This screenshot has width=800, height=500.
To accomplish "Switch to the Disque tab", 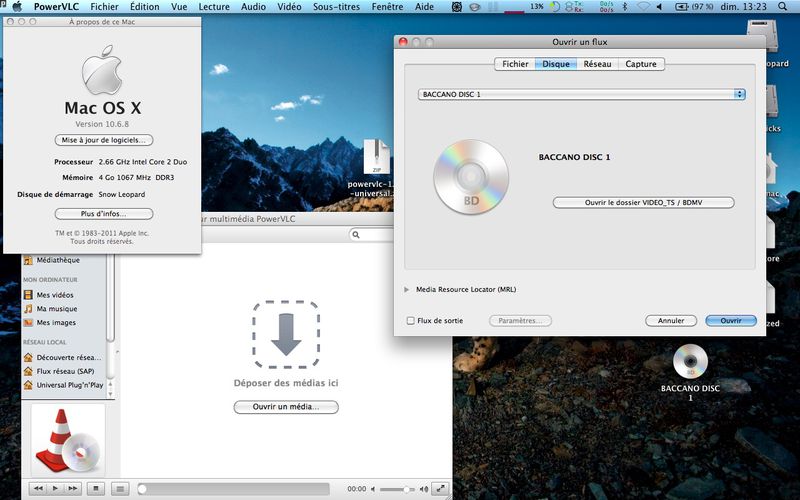I will (556, 64).
